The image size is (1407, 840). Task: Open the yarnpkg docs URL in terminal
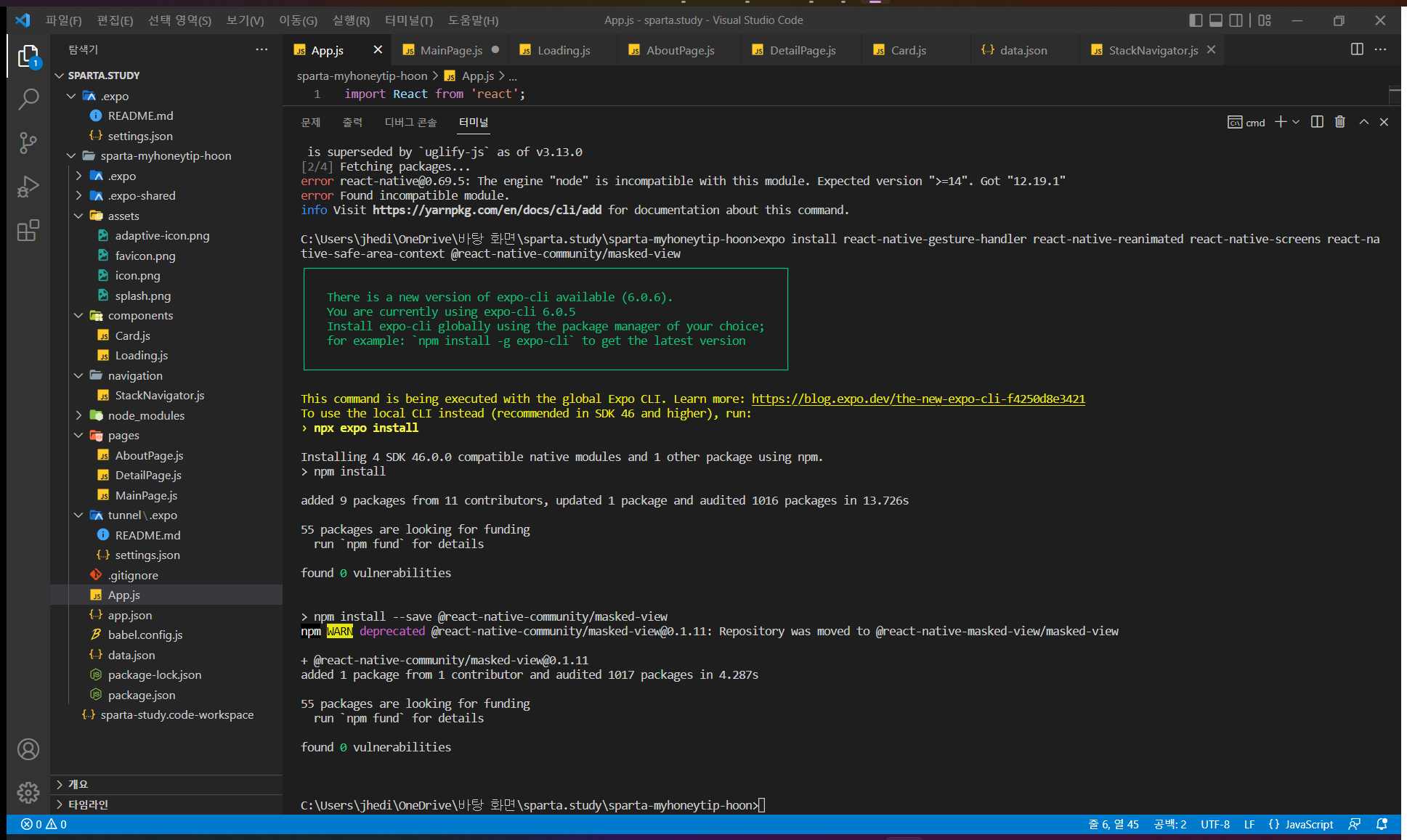point(487,210)
